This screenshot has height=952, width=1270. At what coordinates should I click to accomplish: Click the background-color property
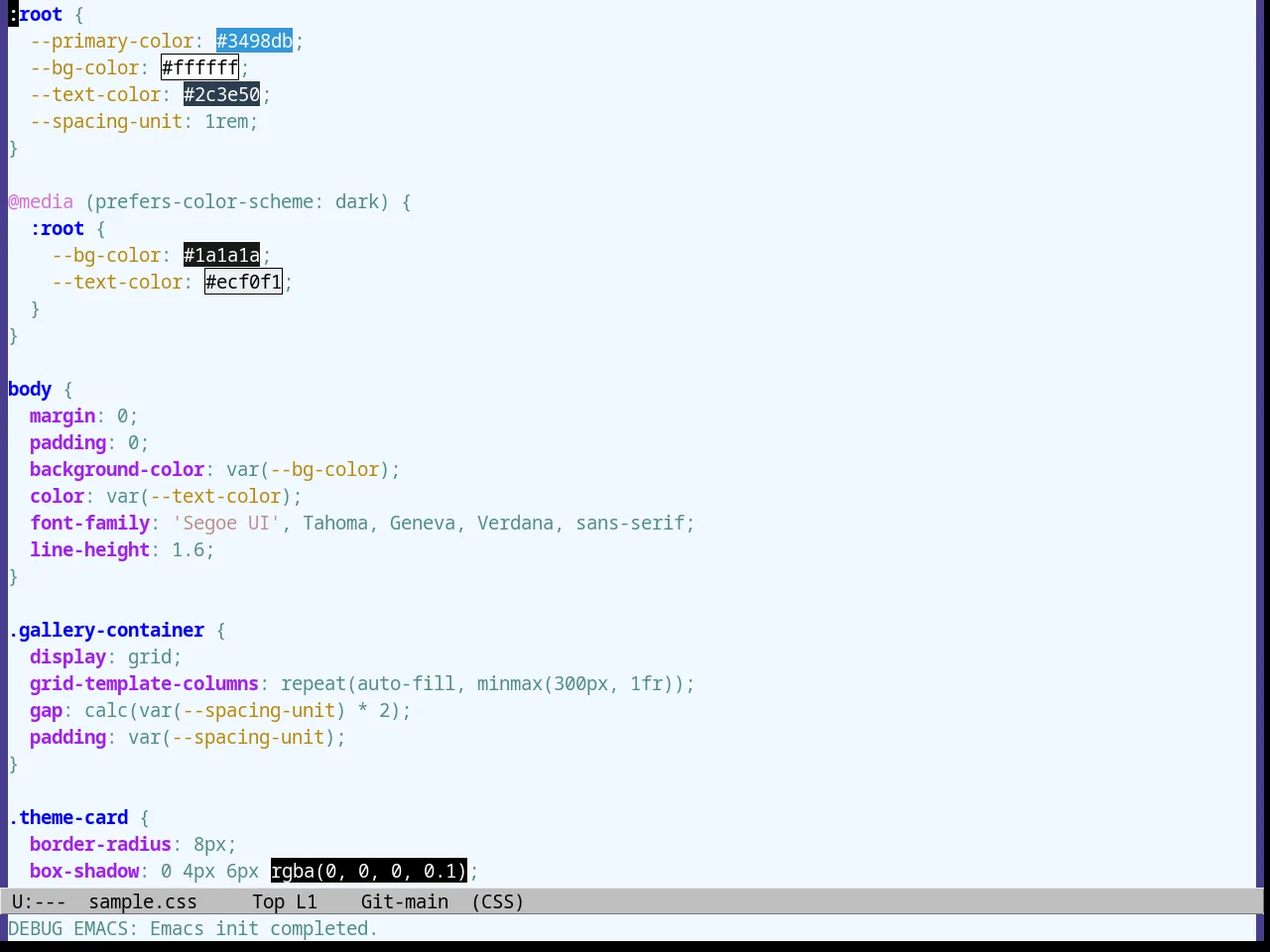(117, 469)
